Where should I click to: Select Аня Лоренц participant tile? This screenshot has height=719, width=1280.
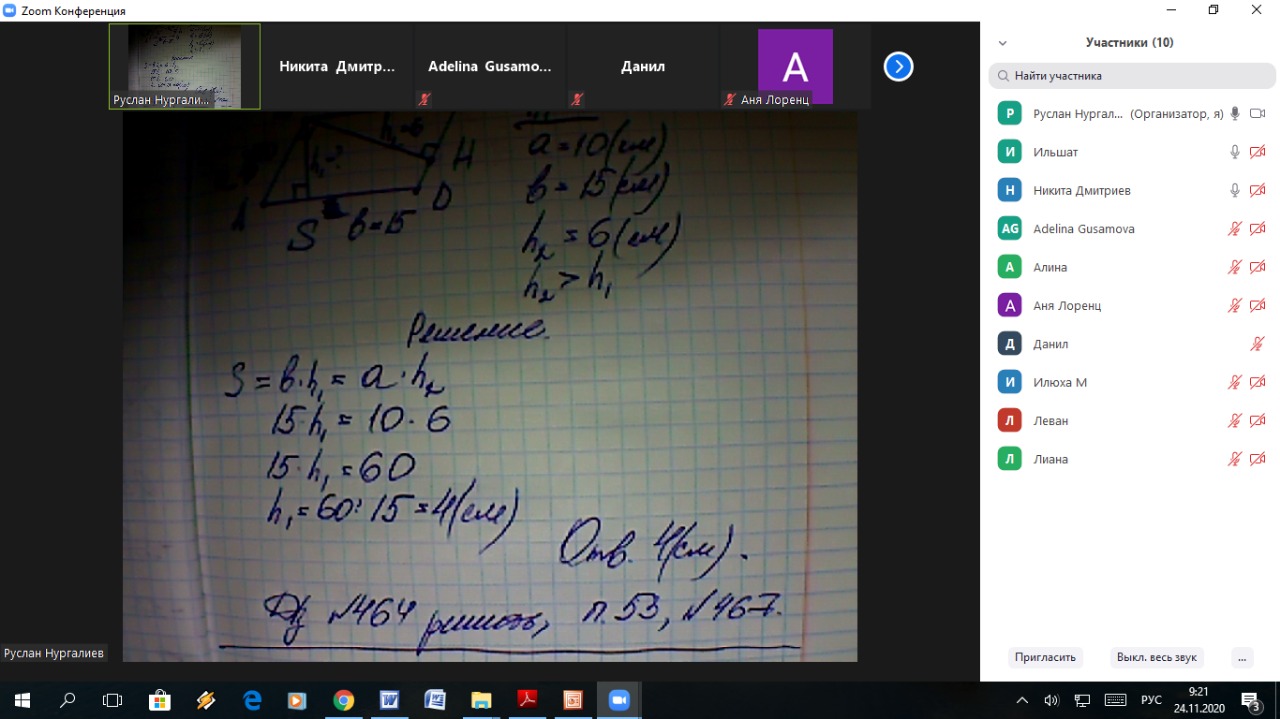click(795, 67)
